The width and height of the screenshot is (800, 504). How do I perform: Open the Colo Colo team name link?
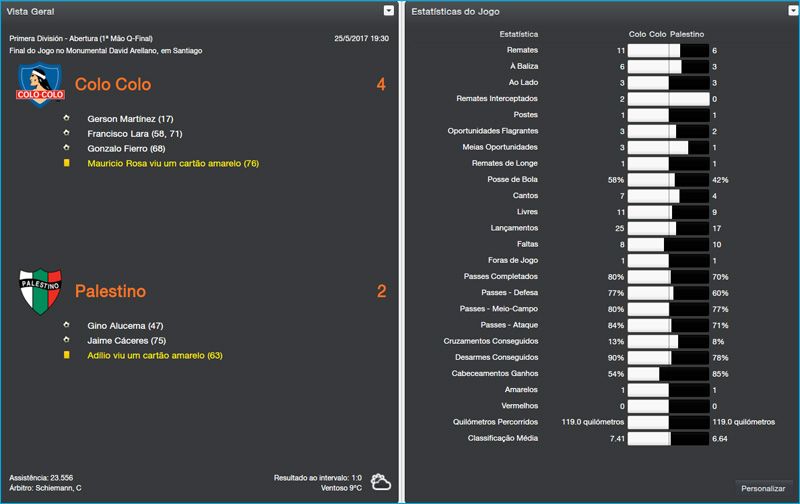(113, 85)
